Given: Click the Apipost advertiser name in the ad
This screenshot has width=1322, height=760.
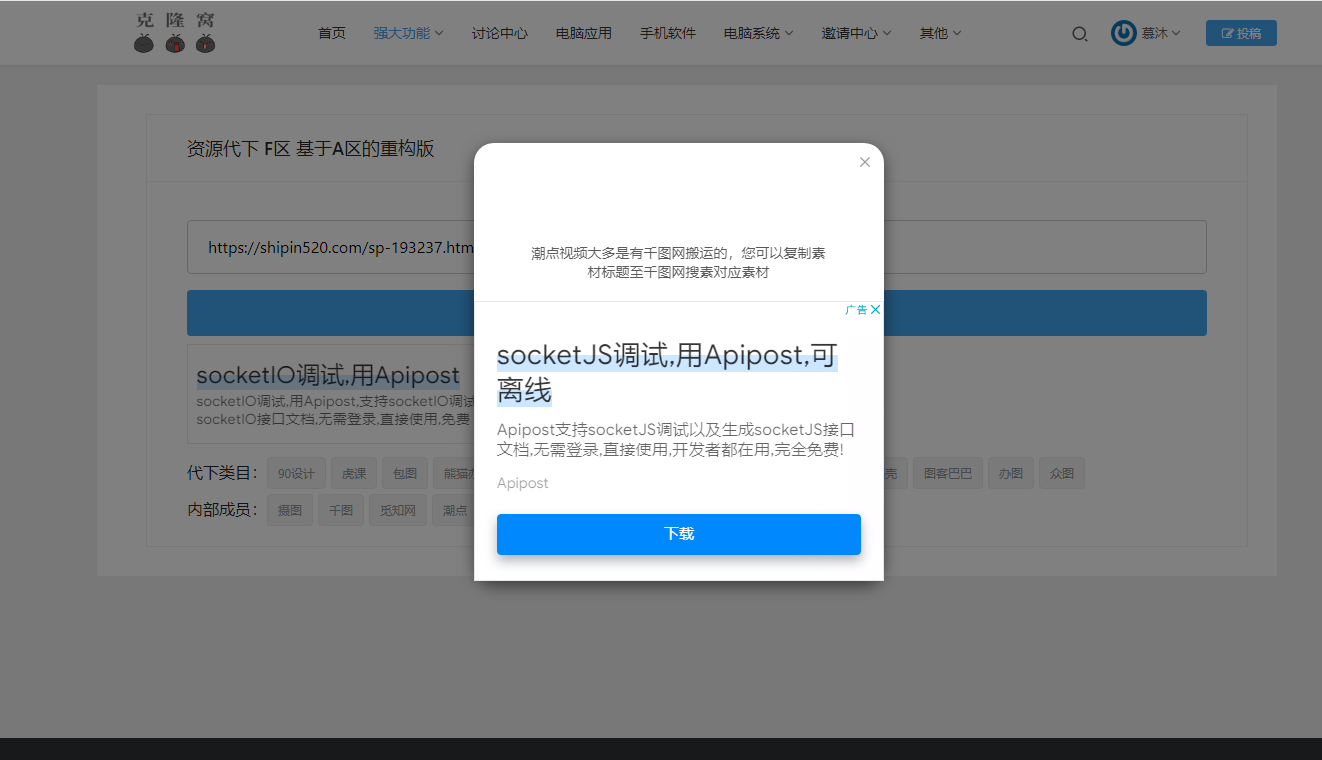Looking at the screenshot, I should click(523, 483).
